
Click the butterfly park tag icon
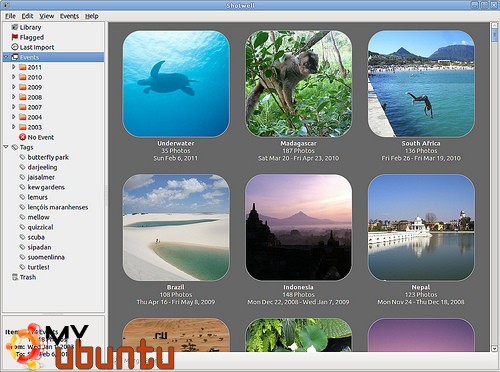[x=23, y=157]
